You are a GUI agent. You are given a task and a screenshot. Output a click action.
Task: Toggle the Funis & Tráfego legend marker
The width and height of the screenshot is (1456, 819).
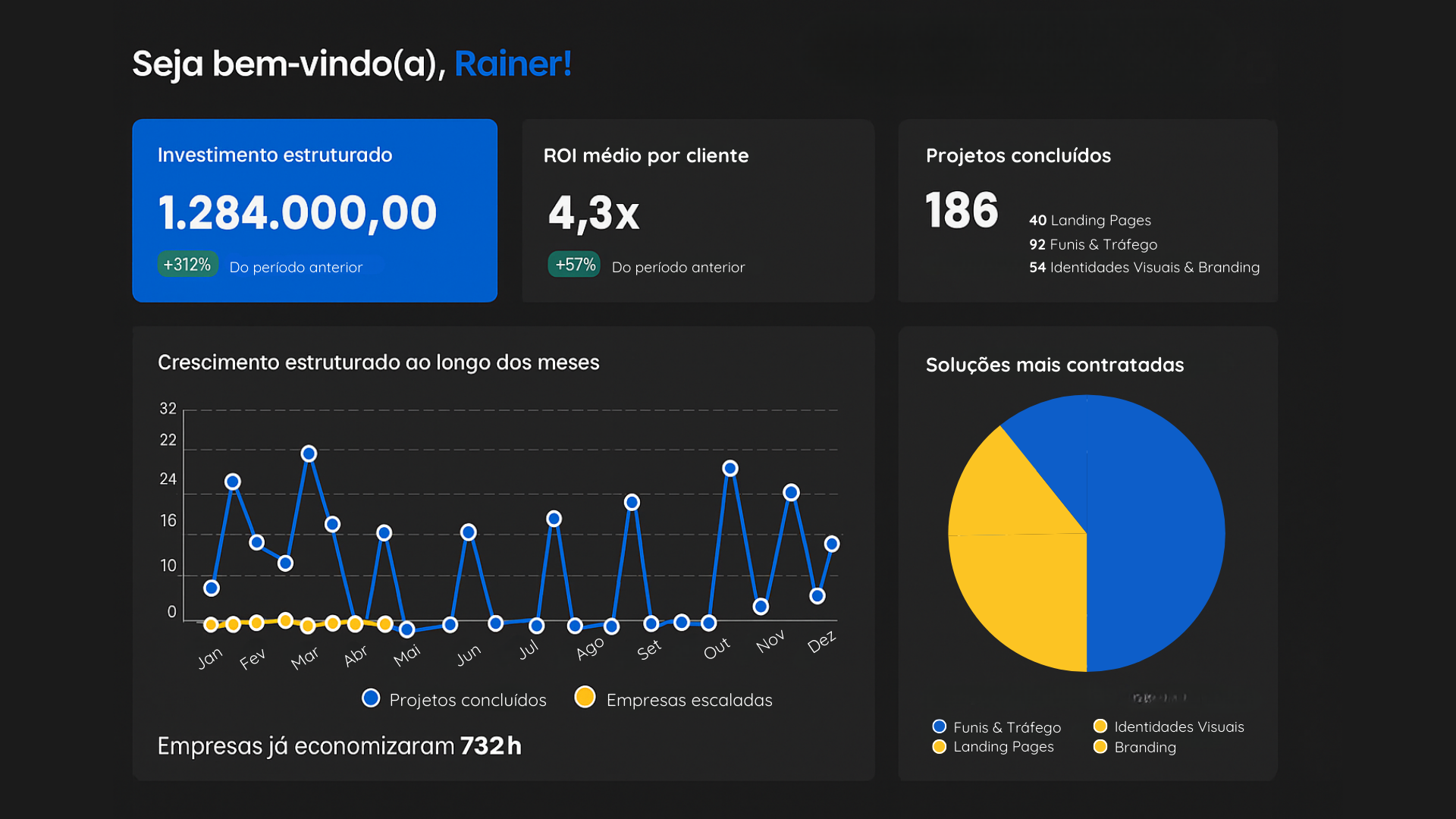[939, 726]
